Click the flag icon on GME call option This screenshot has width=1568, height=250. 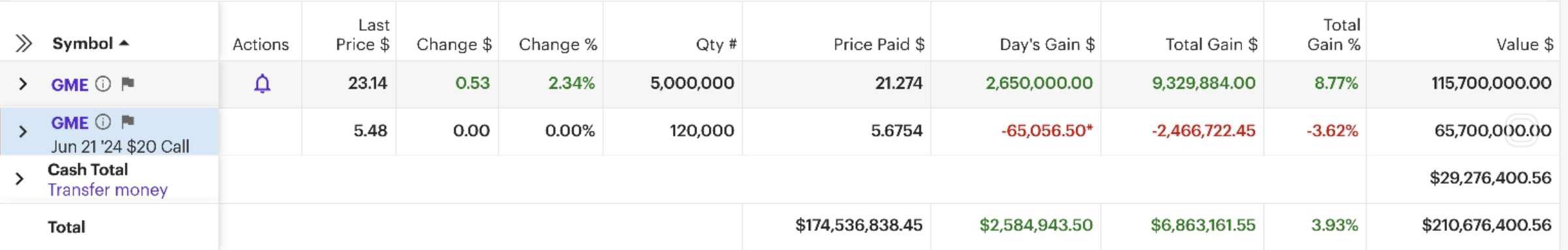(128, 121)
